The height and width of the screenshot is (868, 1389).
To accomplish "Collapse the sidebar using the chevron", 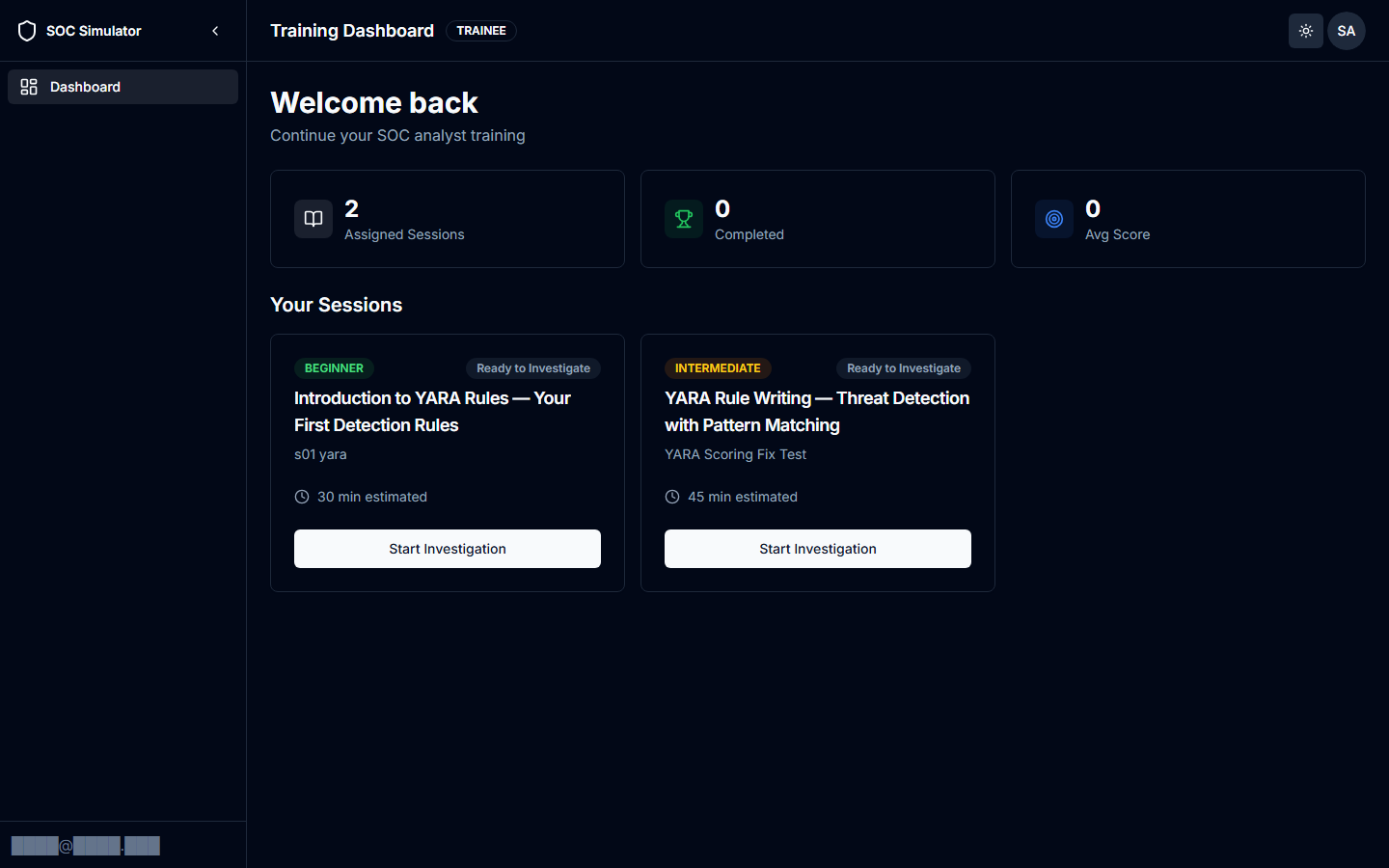I will tap(215, 30).
